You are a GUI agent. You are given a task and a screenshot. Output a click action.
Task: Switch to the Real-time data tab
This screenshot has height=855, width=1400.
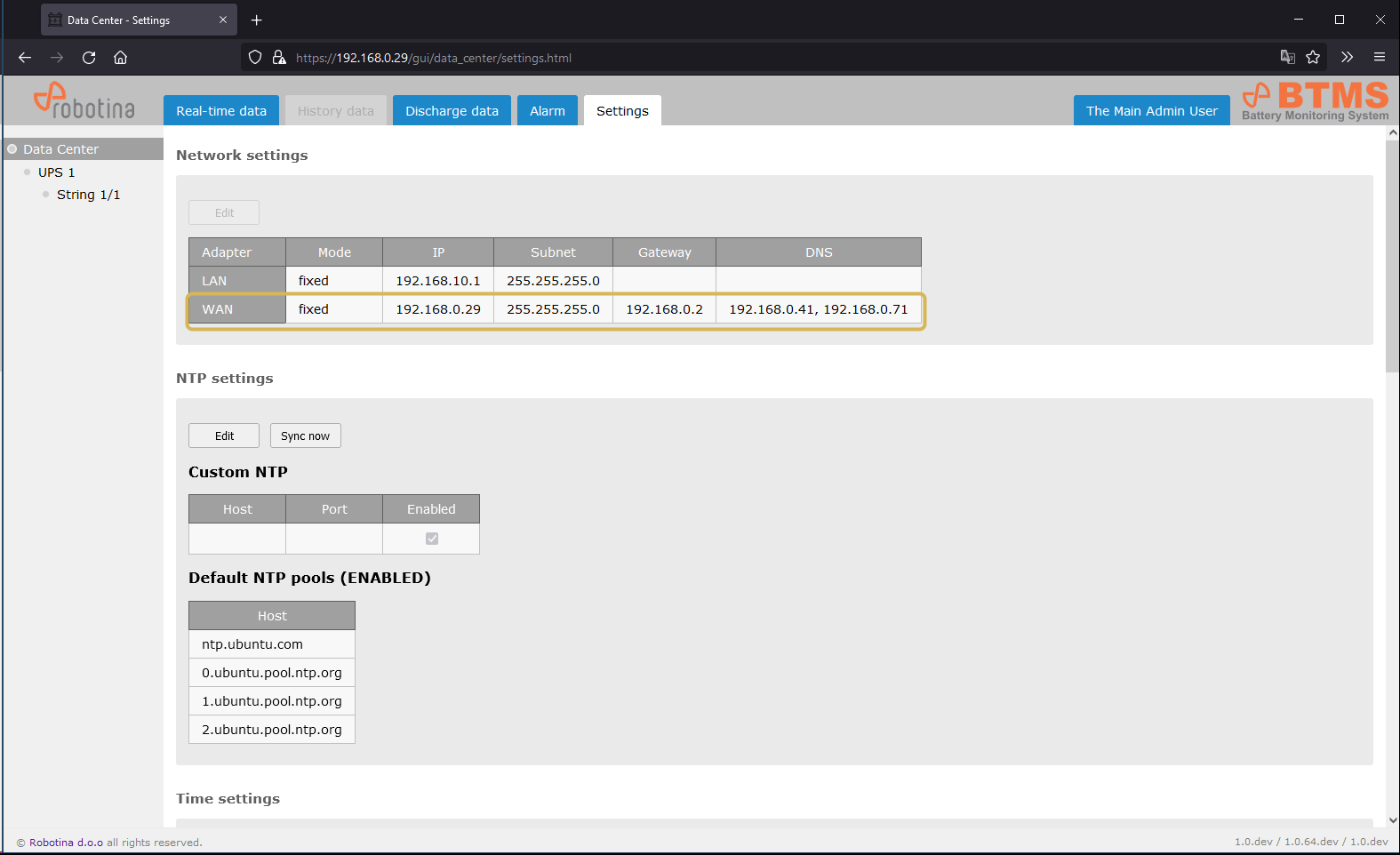click(221, 111)
